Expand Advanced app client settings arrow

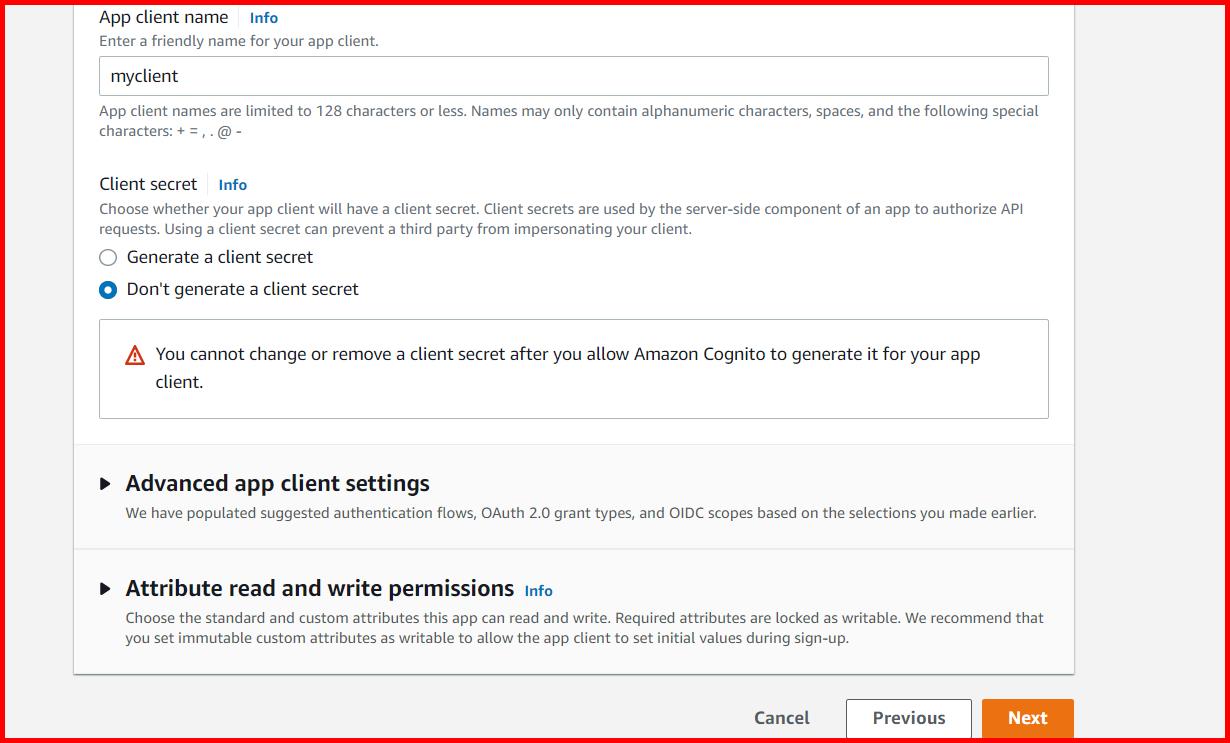pyautogui.click(x=106, y=484)
